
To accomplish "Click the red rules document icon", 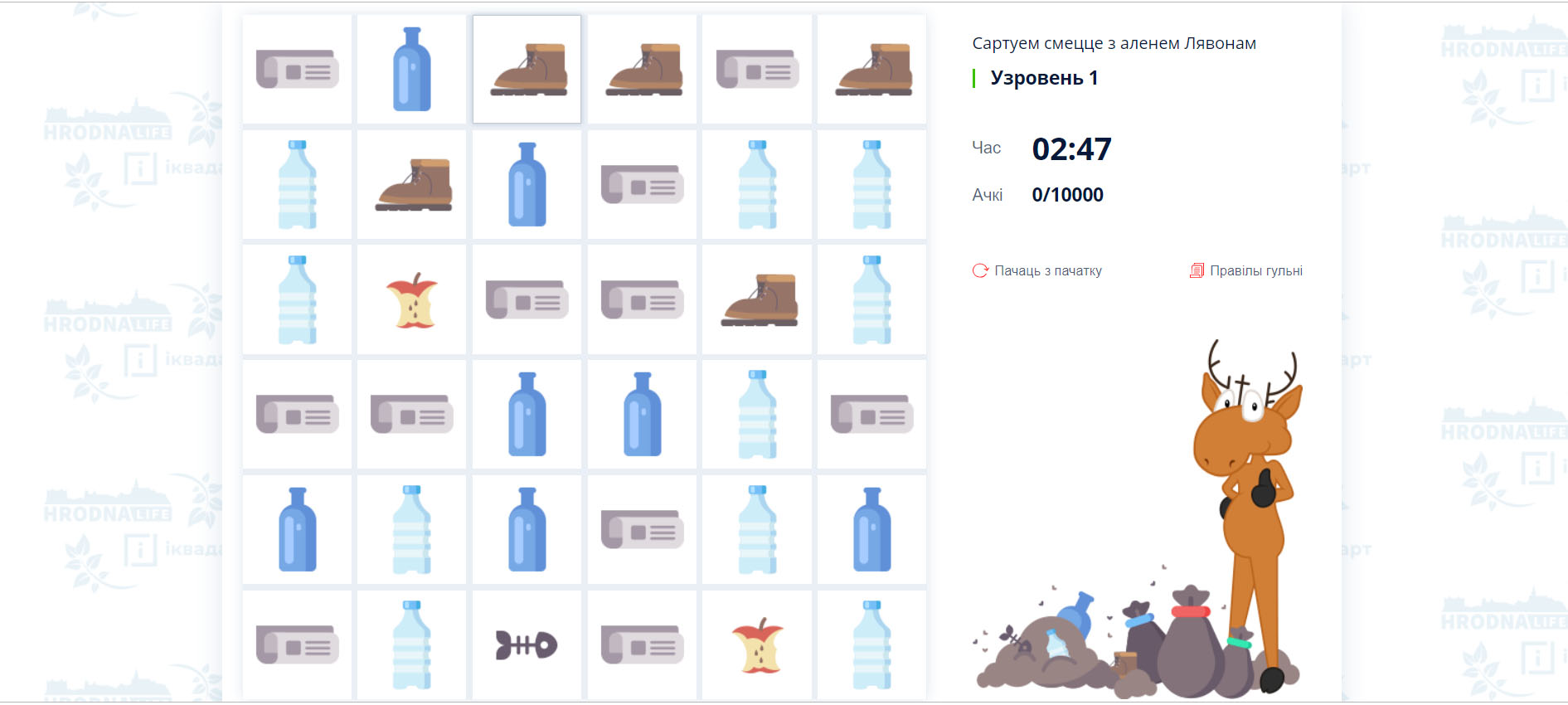I will click(1197, 270).
